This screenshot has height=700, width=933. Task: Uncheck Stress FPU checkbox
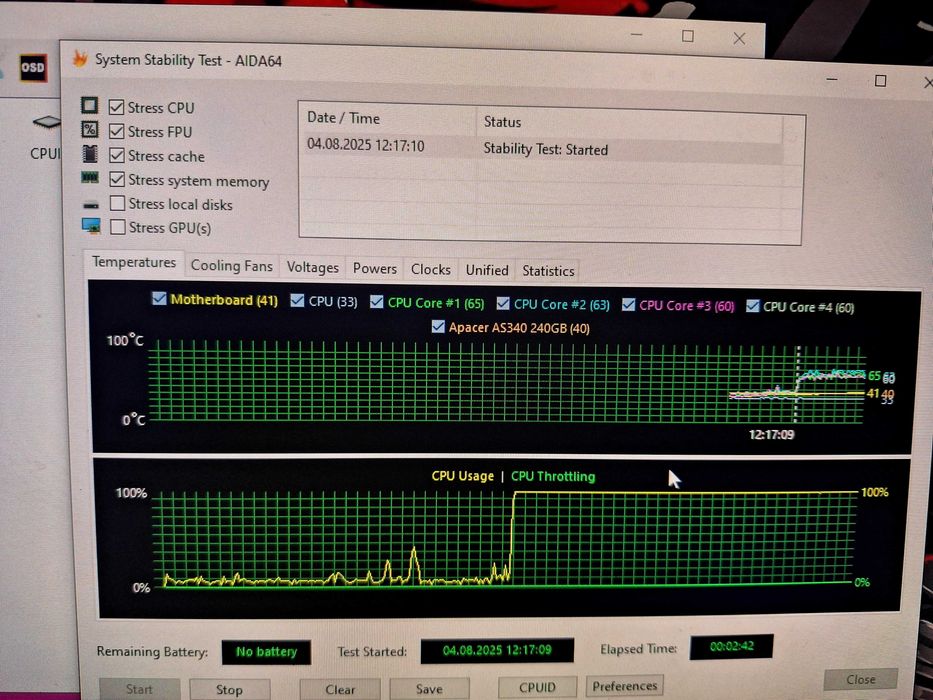[x=117, y=131]
